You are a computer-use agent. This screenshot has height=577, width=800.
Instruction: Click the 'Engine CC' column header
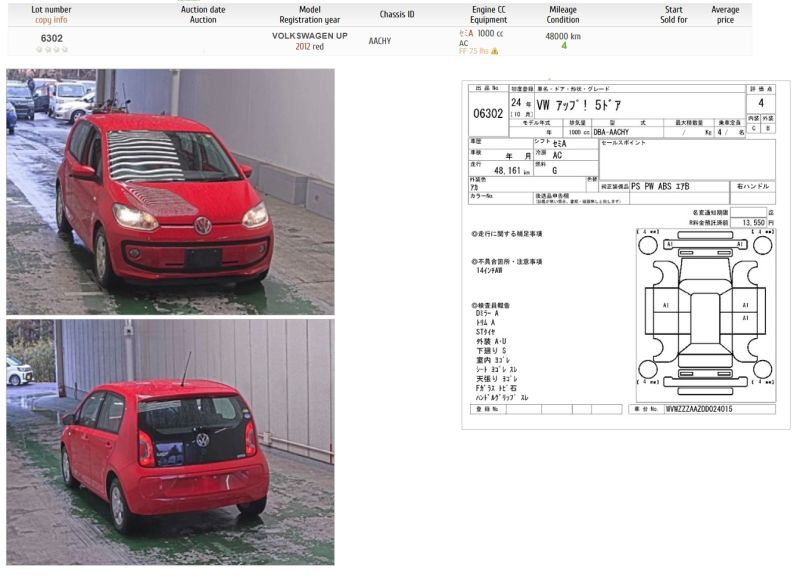coord(488,10)
